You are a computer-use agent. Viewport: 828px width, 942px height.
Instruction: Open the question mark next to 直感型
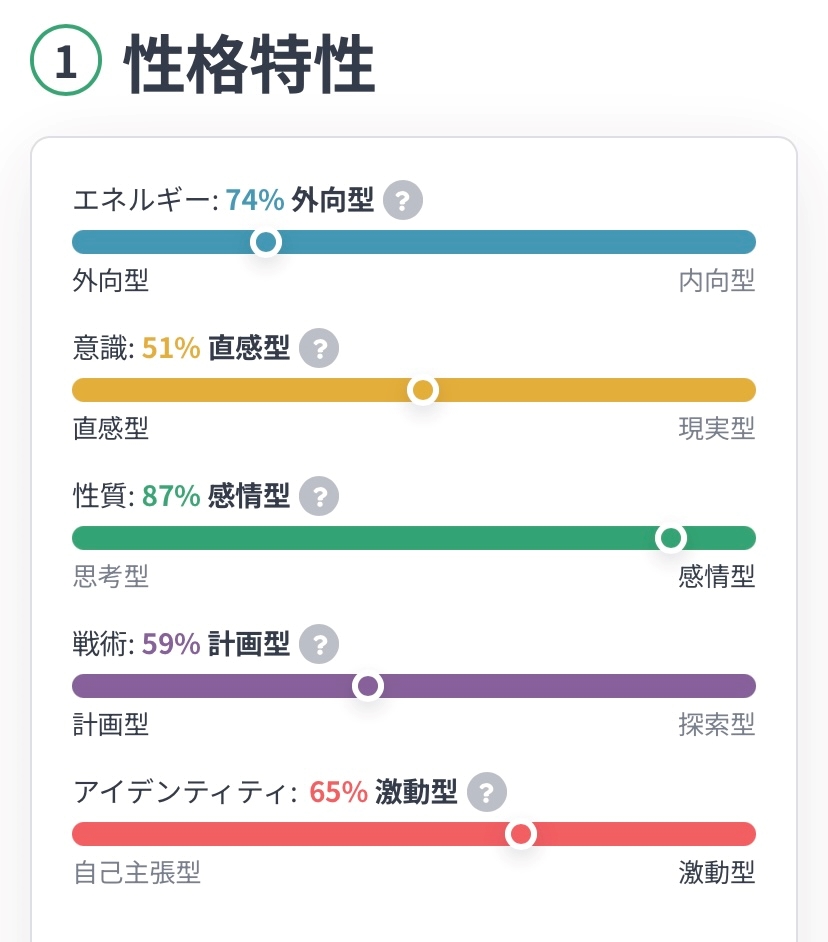tap(319, 349)
